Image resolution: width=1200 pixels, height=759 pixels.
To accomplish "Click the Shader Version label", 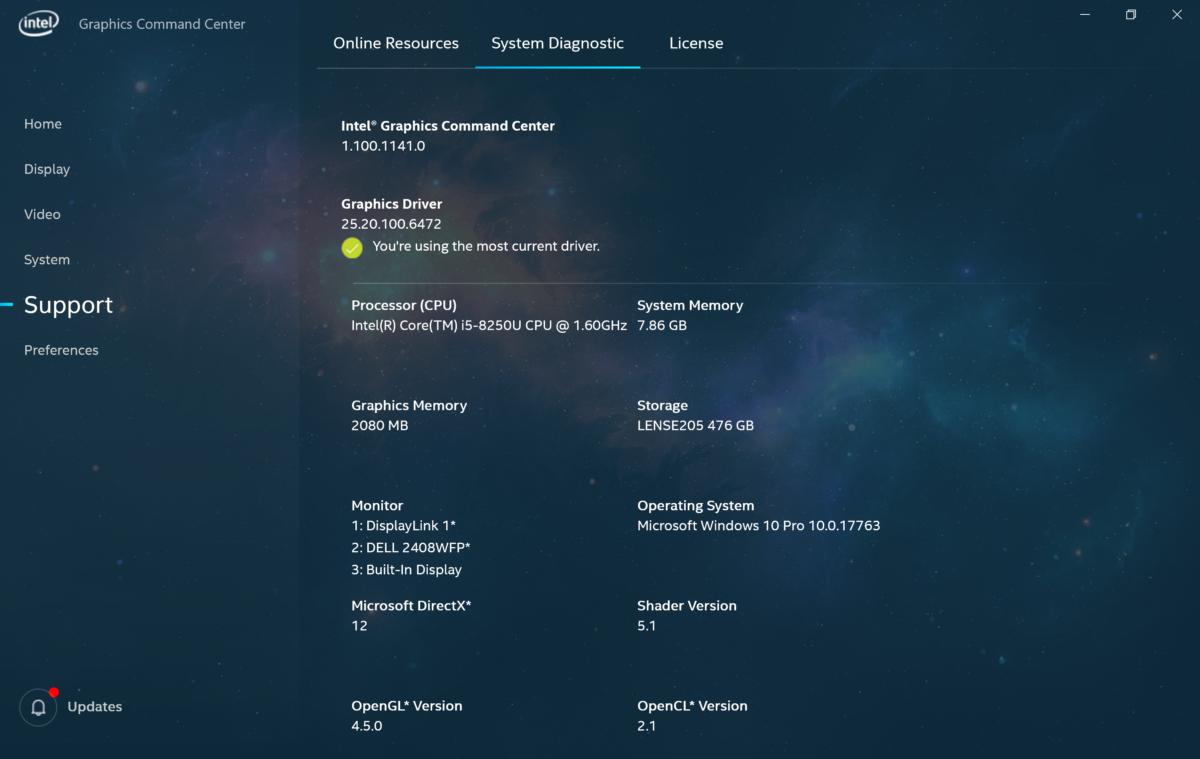I will point(687,606).
